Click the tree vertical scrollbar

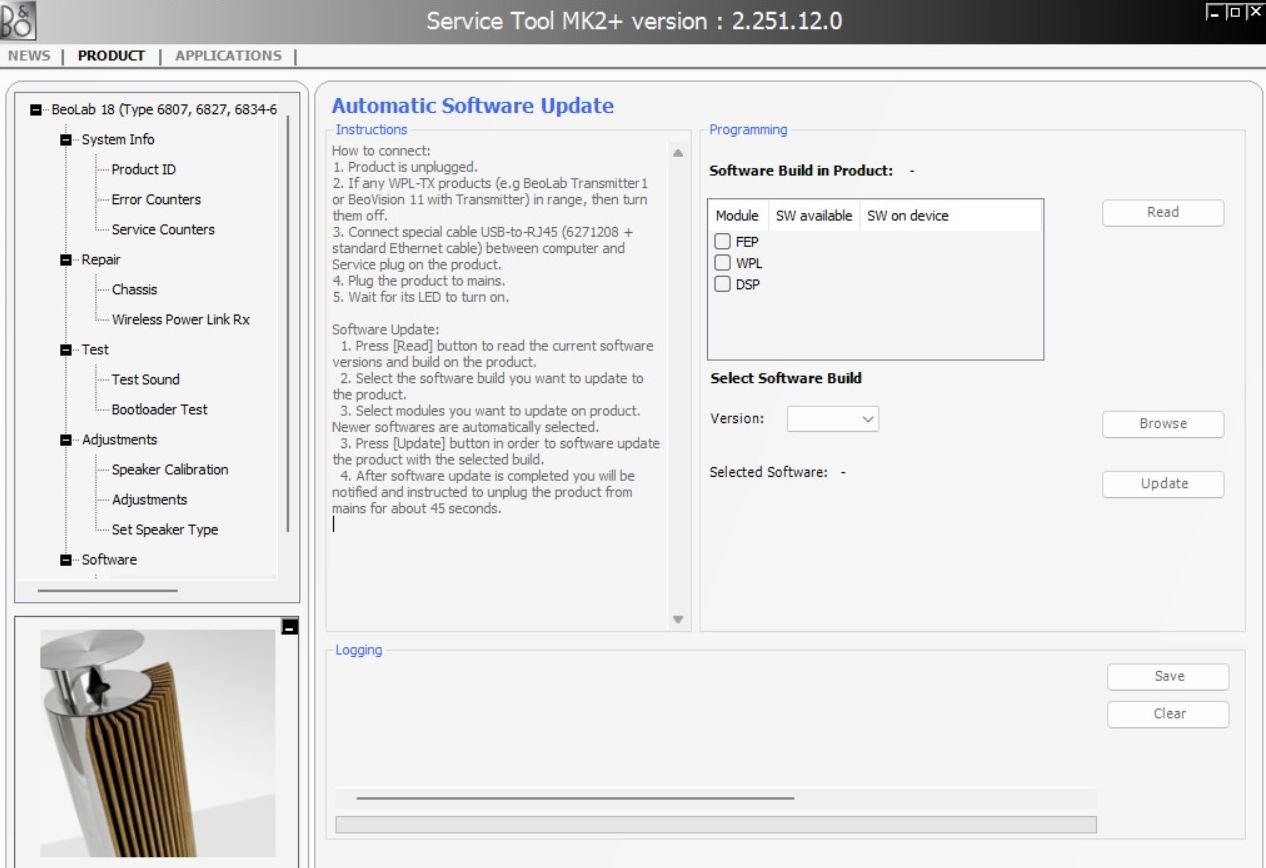[x=289, y=322]
